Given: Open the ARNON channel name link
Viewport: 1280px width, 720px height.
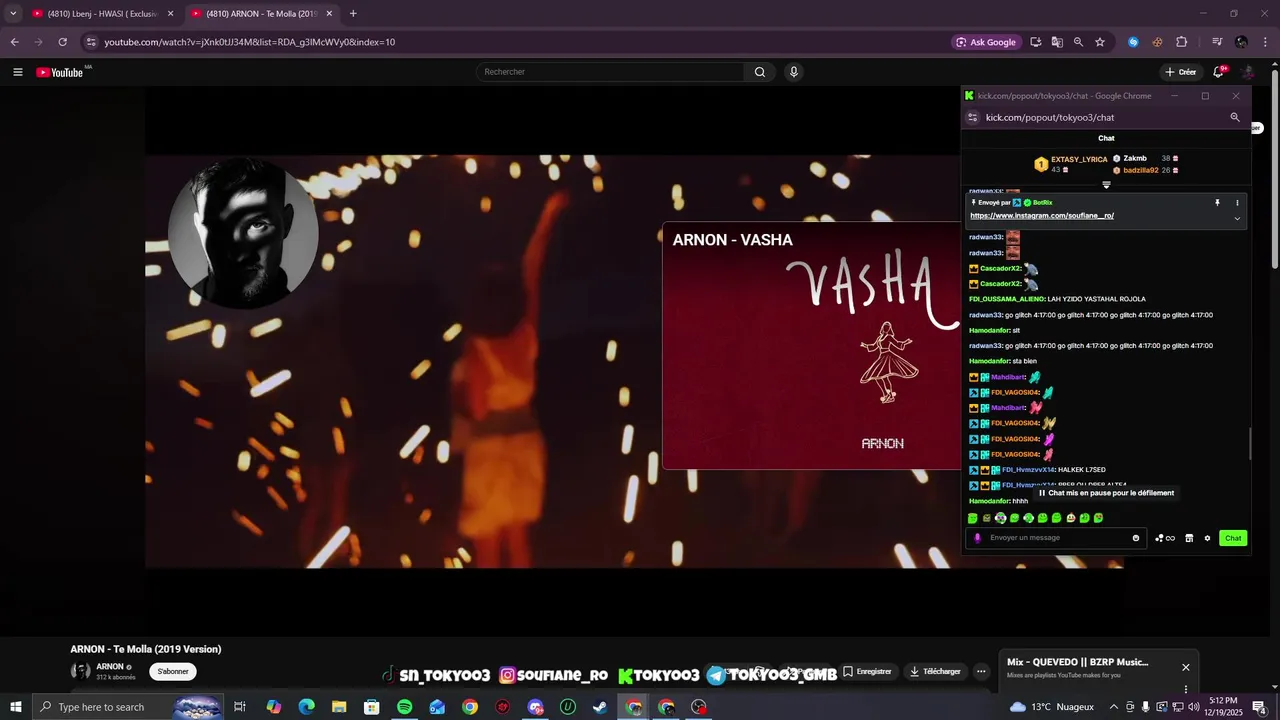Looking at the screenshot, I should coord(110,667).
